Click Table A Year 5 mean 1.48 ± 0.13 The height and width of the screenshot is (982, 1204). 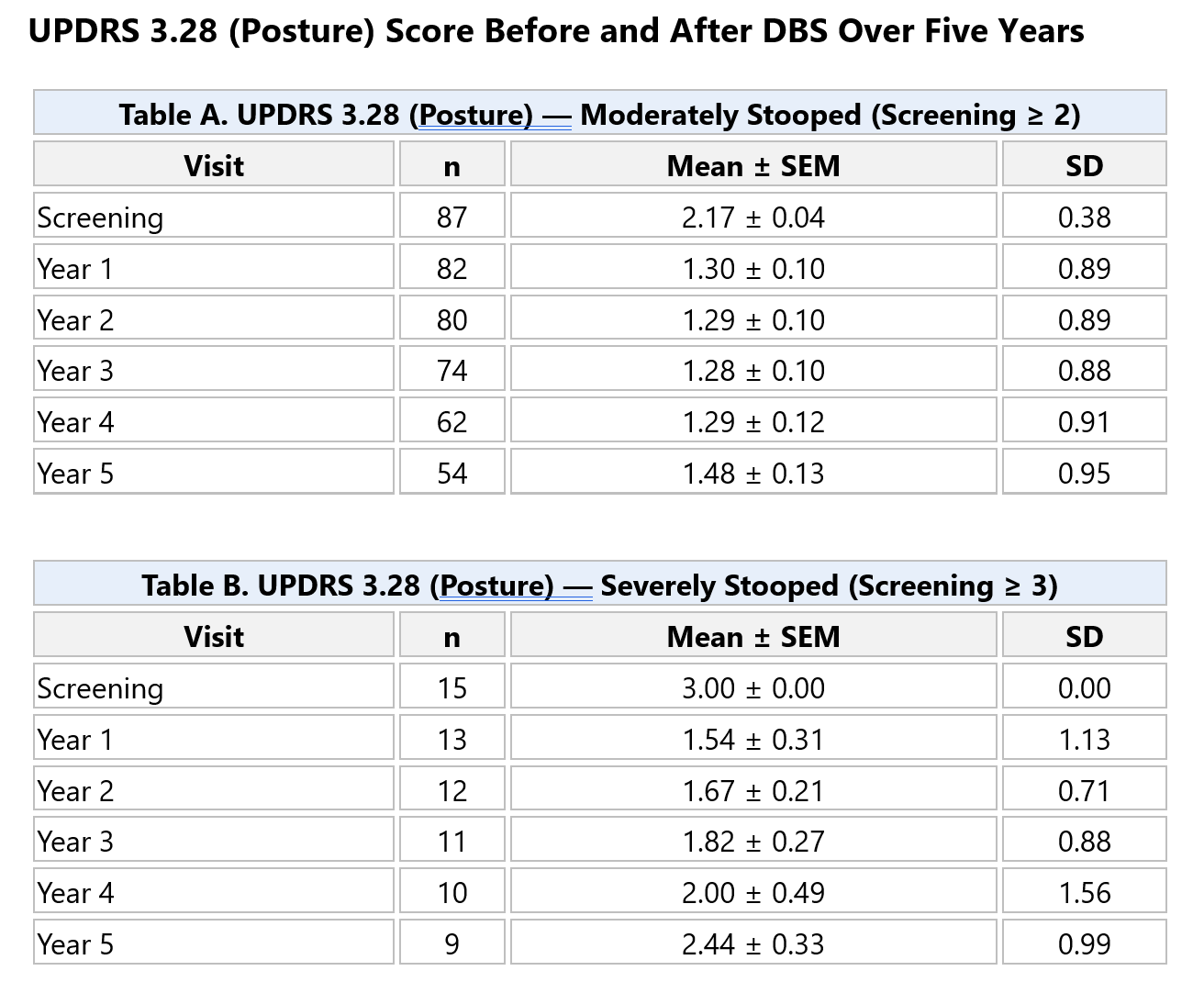(x=753, y=473)
